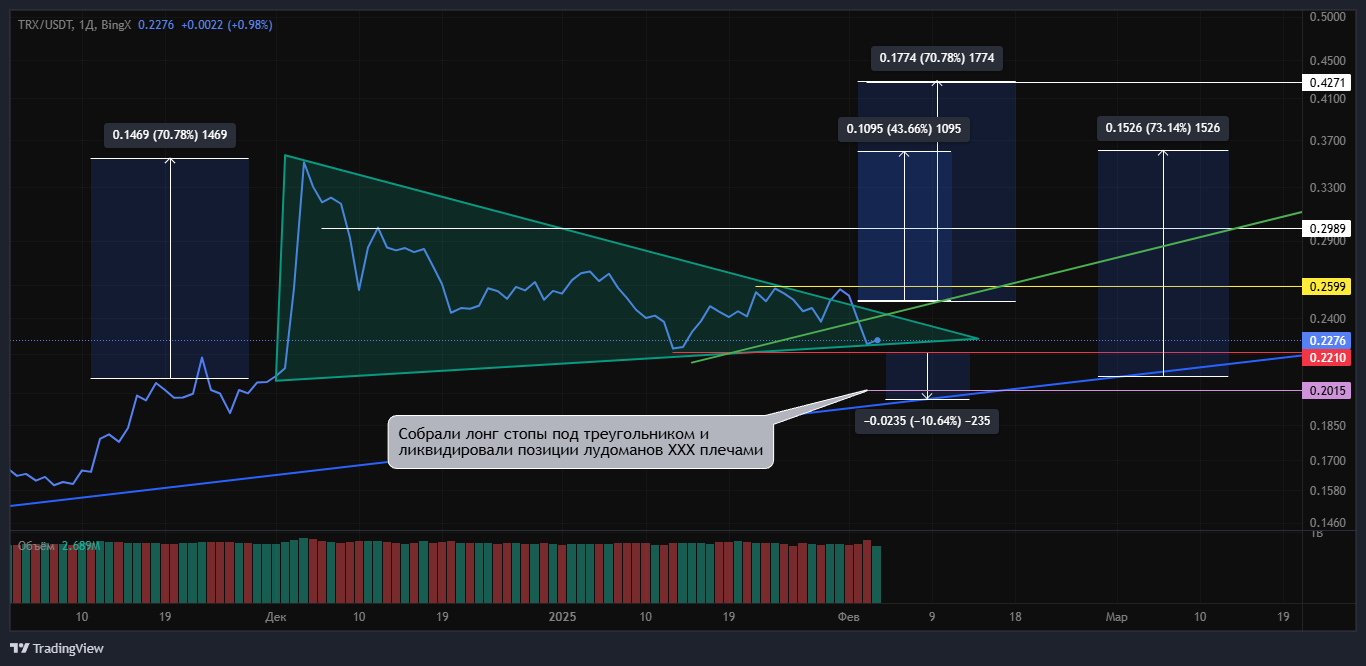Viewport: 1366px width, 666px height.
Task: Click the 0.1580 price axis label
Action: 1327,491
